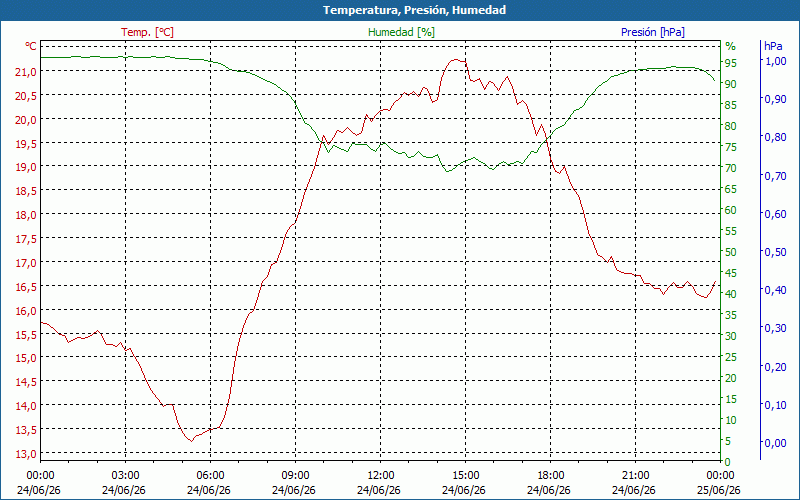Click the blue 0,00 tick on pressure axis
800x500 pixels.
(x=775, y=443)
